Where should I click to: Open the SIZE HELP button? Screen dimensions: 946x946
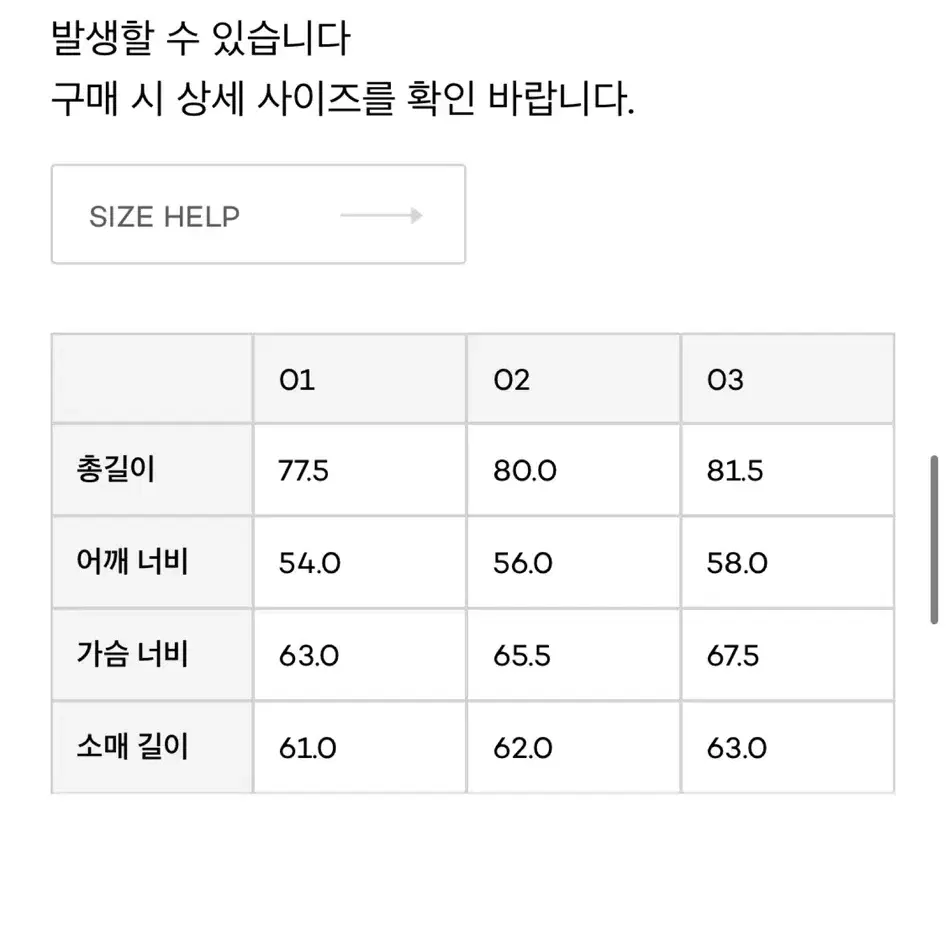pyautogui.click(x=258, y=214)
